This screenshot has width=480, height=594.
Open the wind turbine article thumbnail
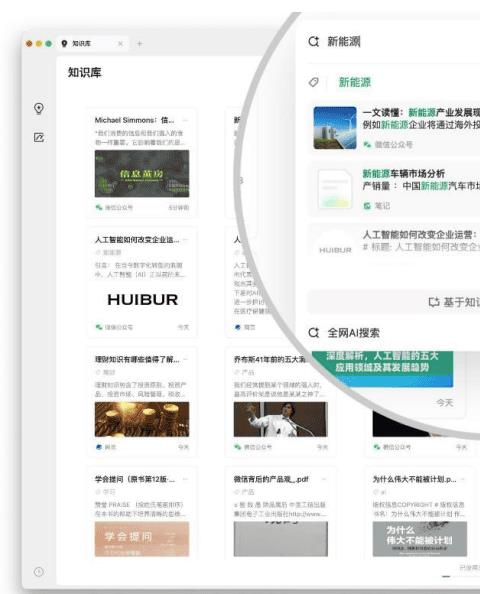point(335,128)
